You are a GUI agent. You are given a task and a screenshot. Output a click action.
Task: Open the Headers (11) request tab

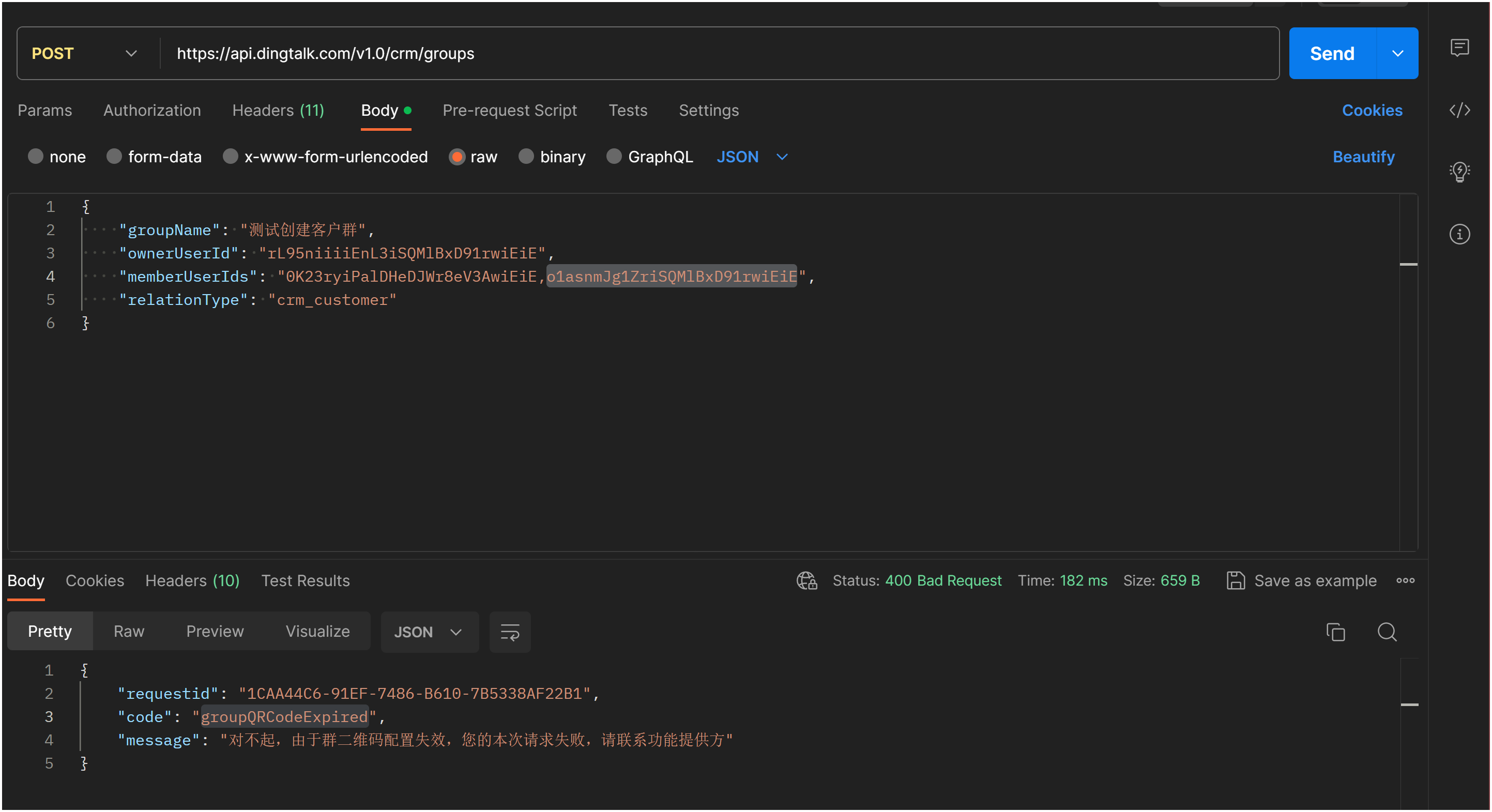[x=278, y=110]
